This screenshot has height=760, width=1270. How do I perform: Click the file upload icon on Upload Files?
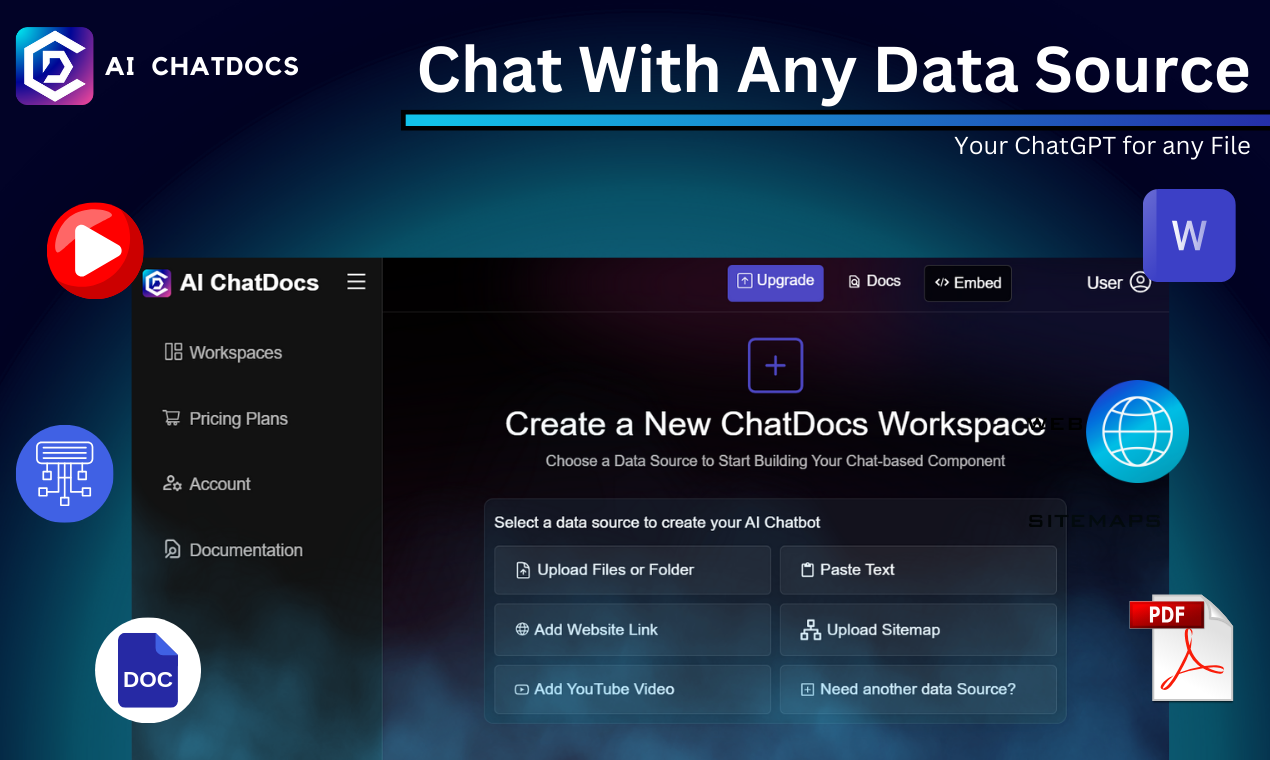tap(523, 570)
